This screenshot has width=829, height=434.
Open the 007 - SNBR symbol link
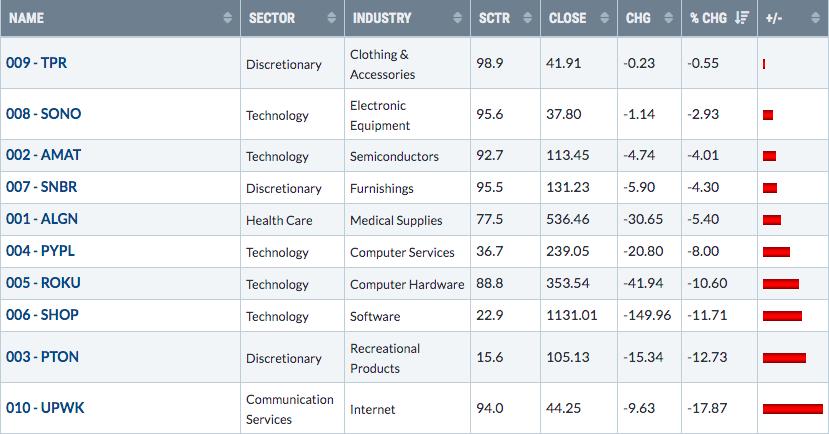42,187
